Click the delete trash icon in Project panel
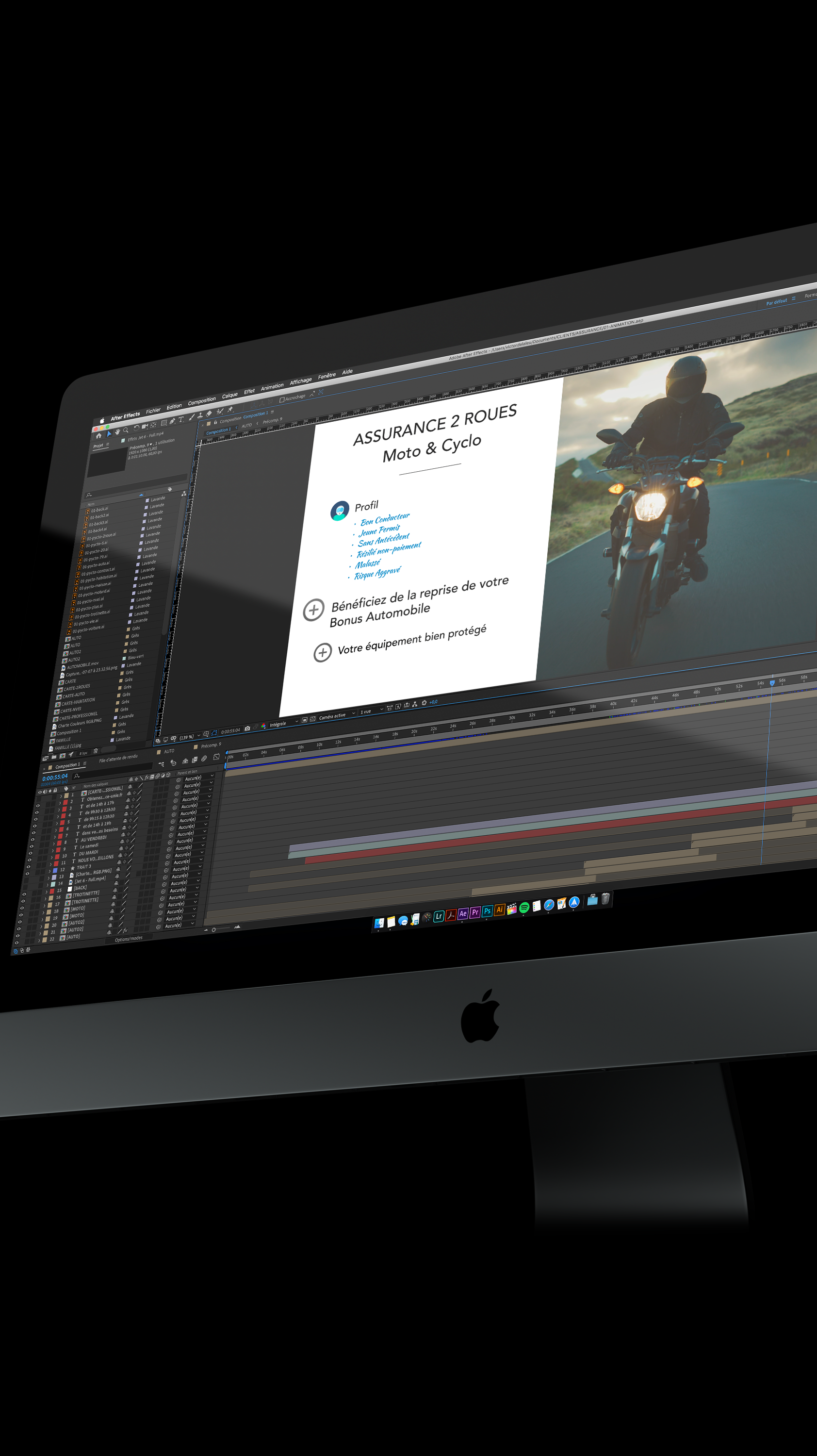The width and height of the screenshot is (817, 1456). 96,751
